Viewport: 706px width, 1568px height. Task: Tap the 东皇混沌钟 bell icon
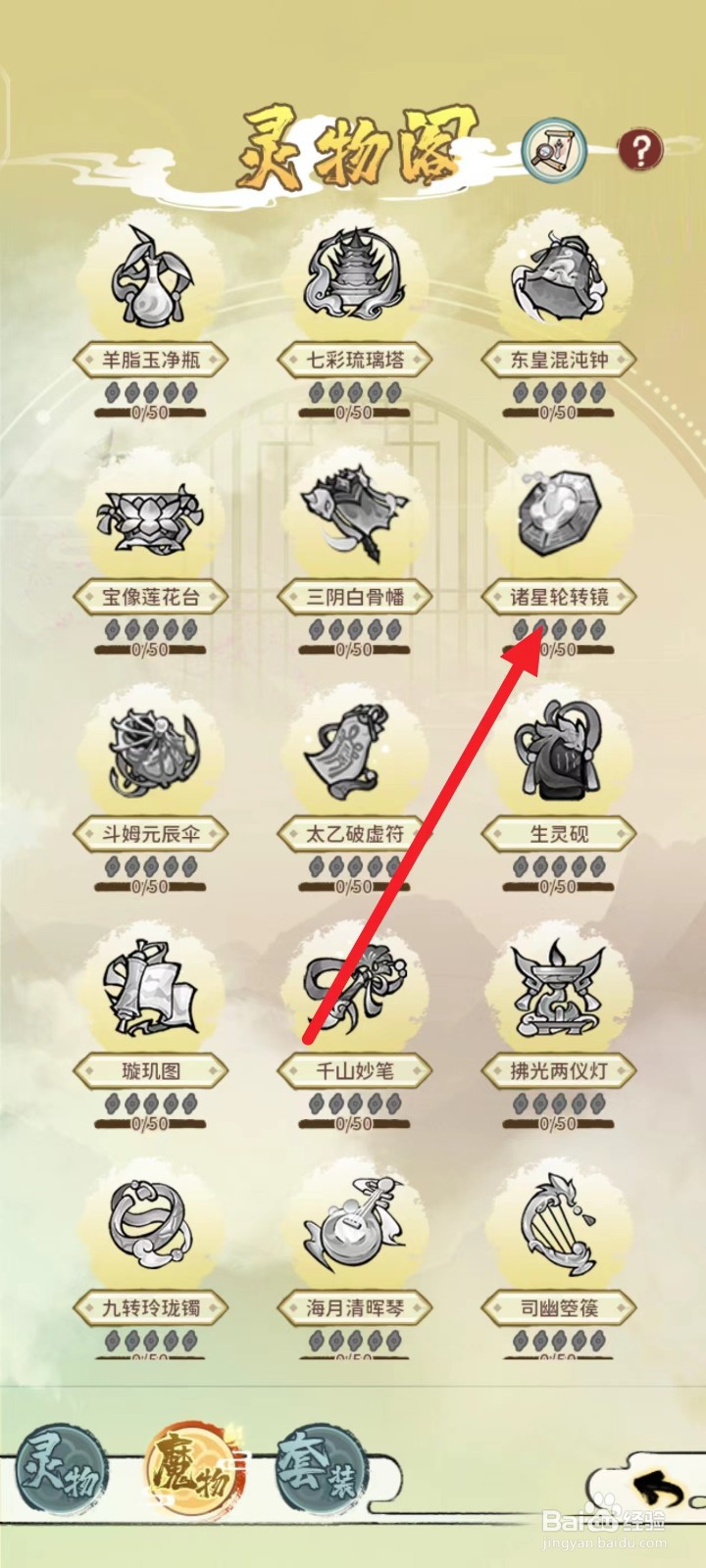(x=559, y=277)
